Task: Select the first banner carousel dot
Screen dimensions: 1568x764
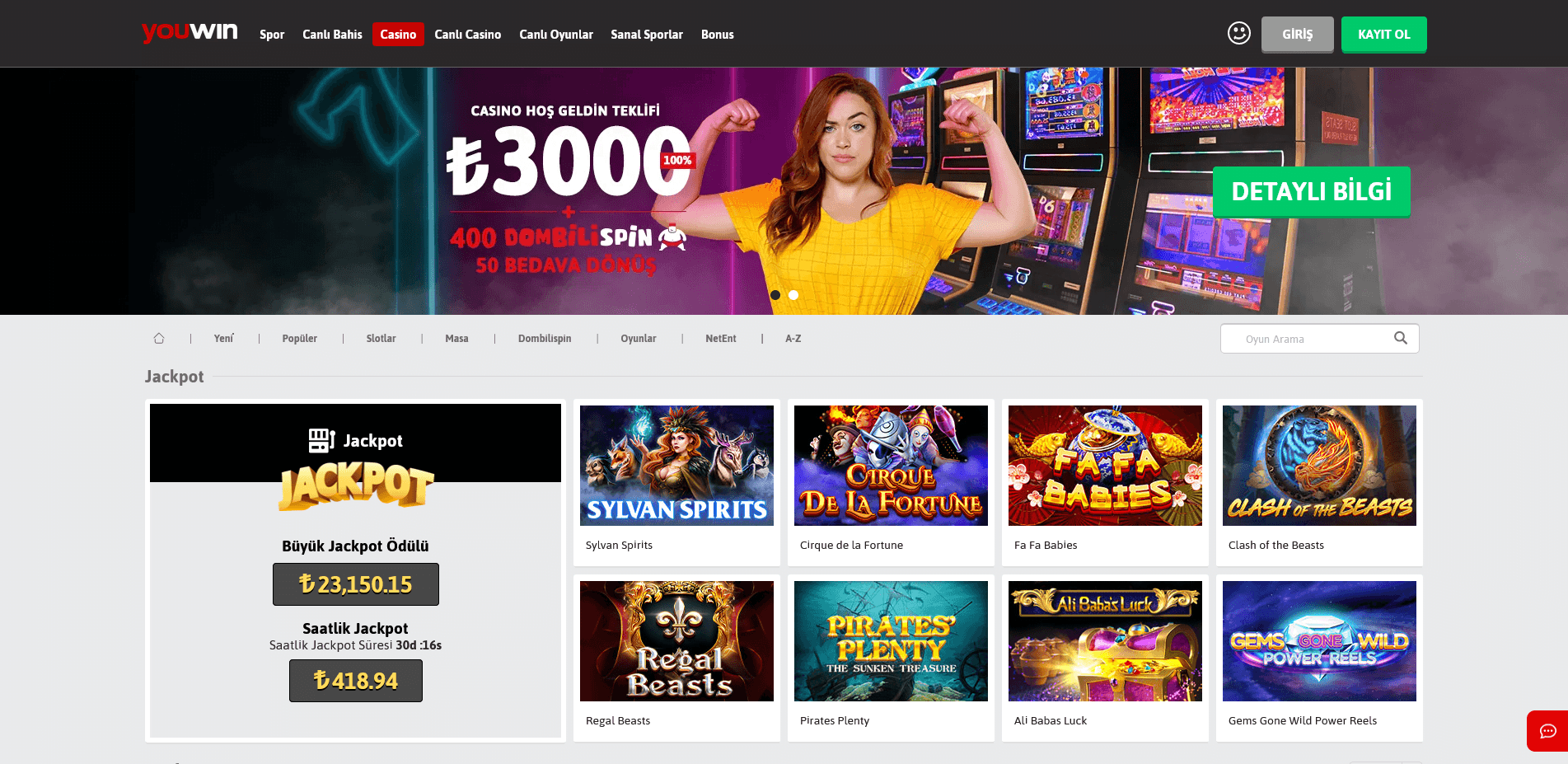Action: 775,295
